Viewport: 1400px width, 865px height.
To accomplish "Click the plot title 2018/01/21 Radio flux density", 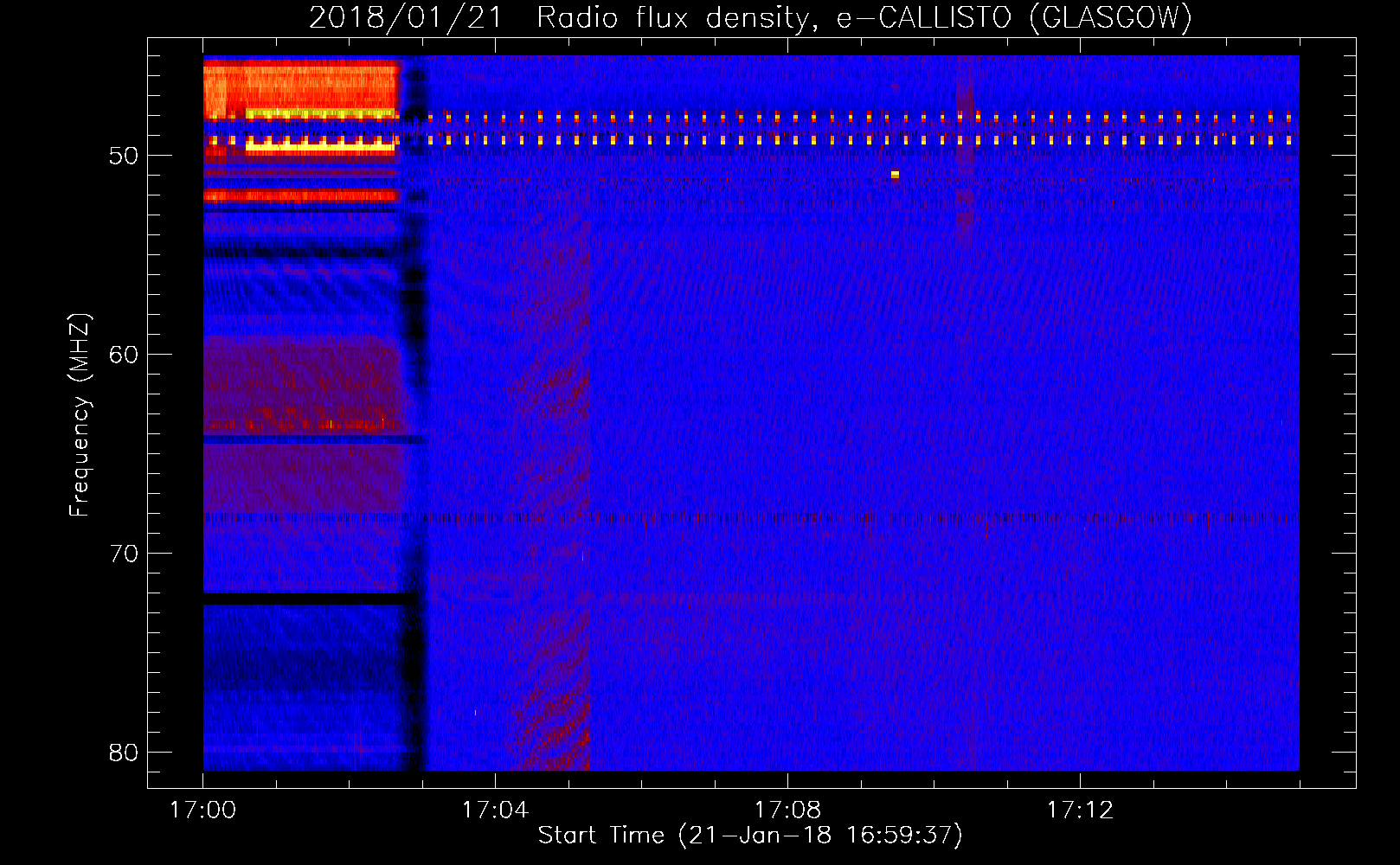I will click(x=564, y=18).
